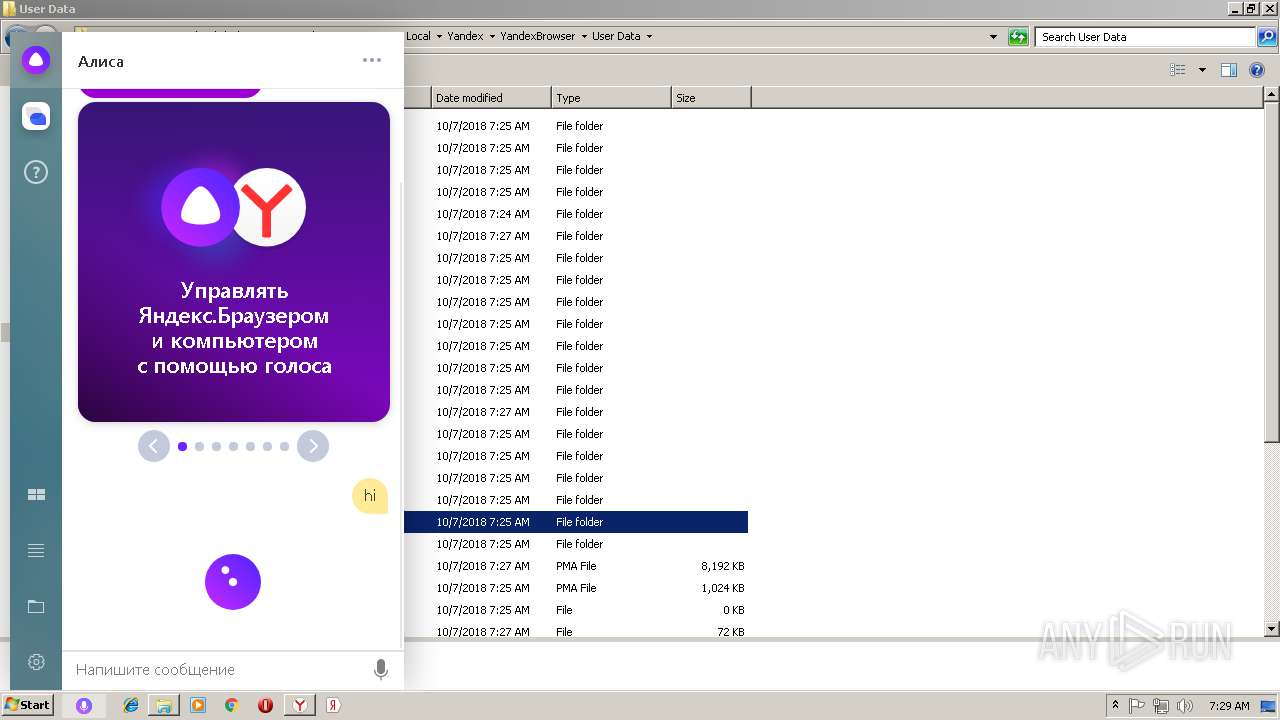The image size is (1280, 720).
Task: Select the fourth carousel dot
Action: [x=233, y=447]
